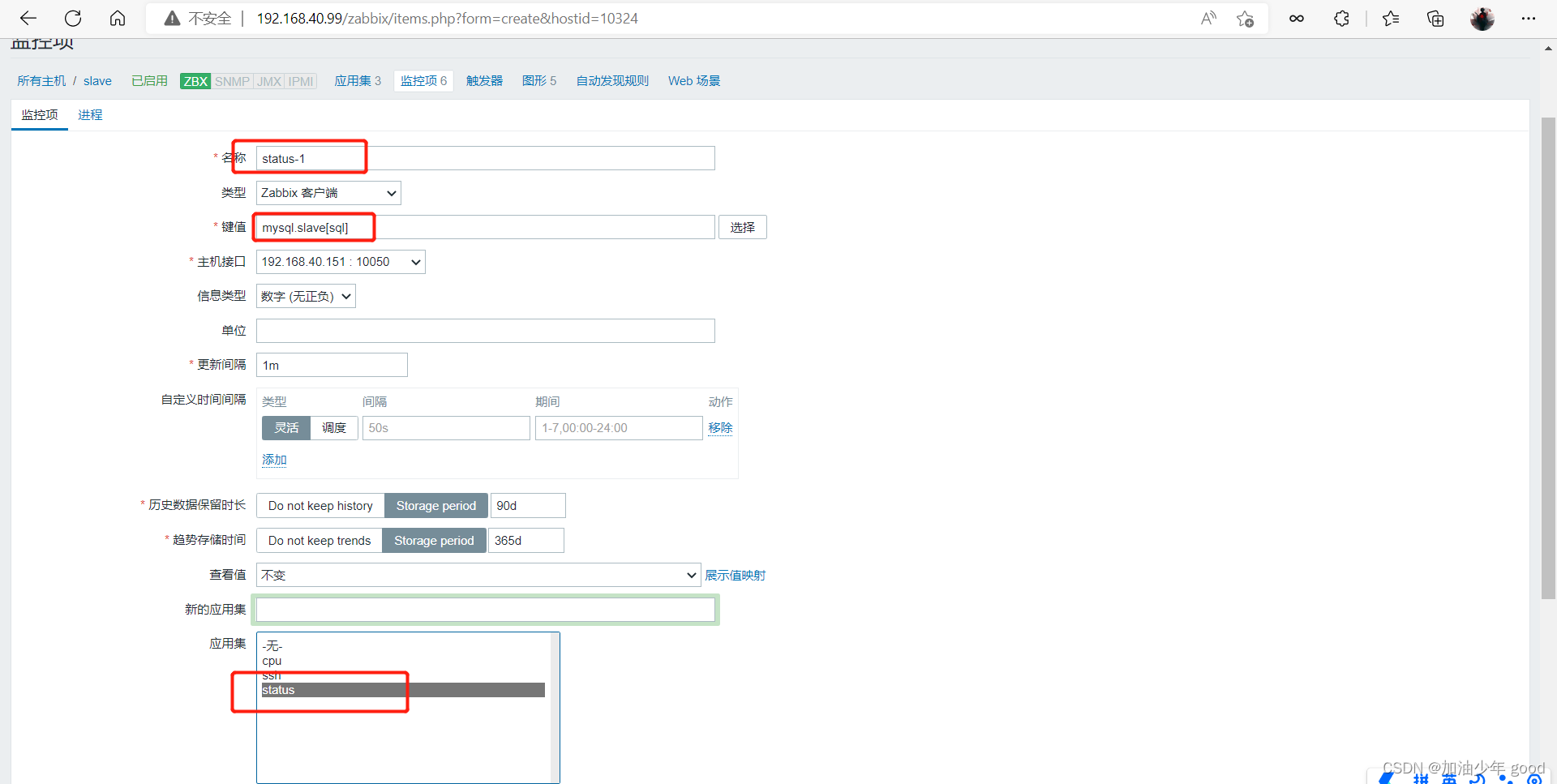Open 监控项 6 in host navigation
The image size is (1557, 784).
[x=423, y=80]
